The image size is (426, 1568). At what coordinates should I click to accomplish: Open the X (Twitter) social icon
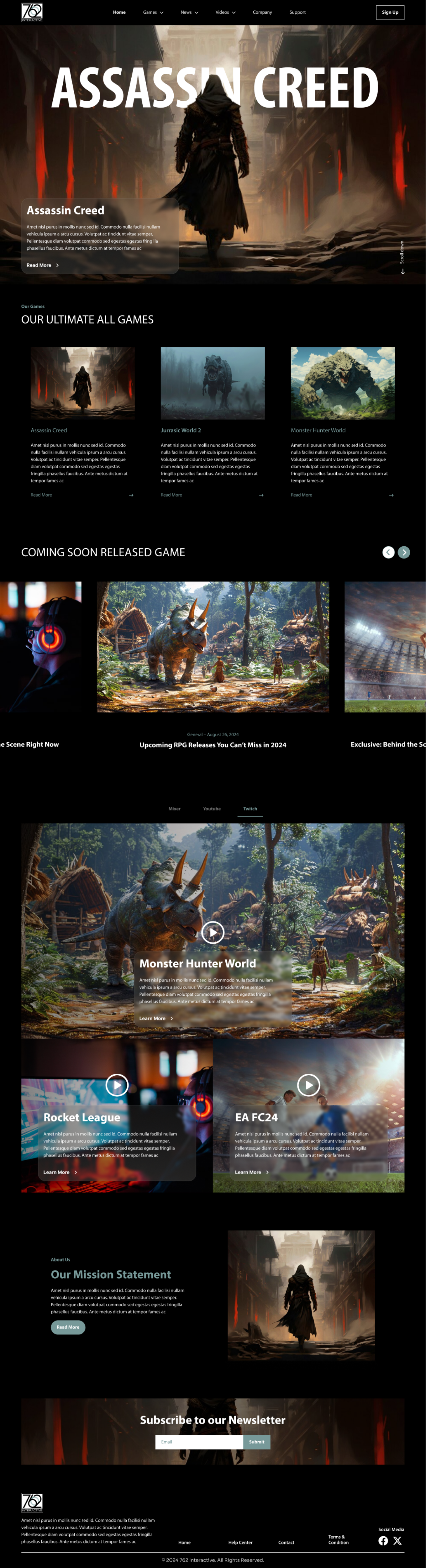point(397,1541)
